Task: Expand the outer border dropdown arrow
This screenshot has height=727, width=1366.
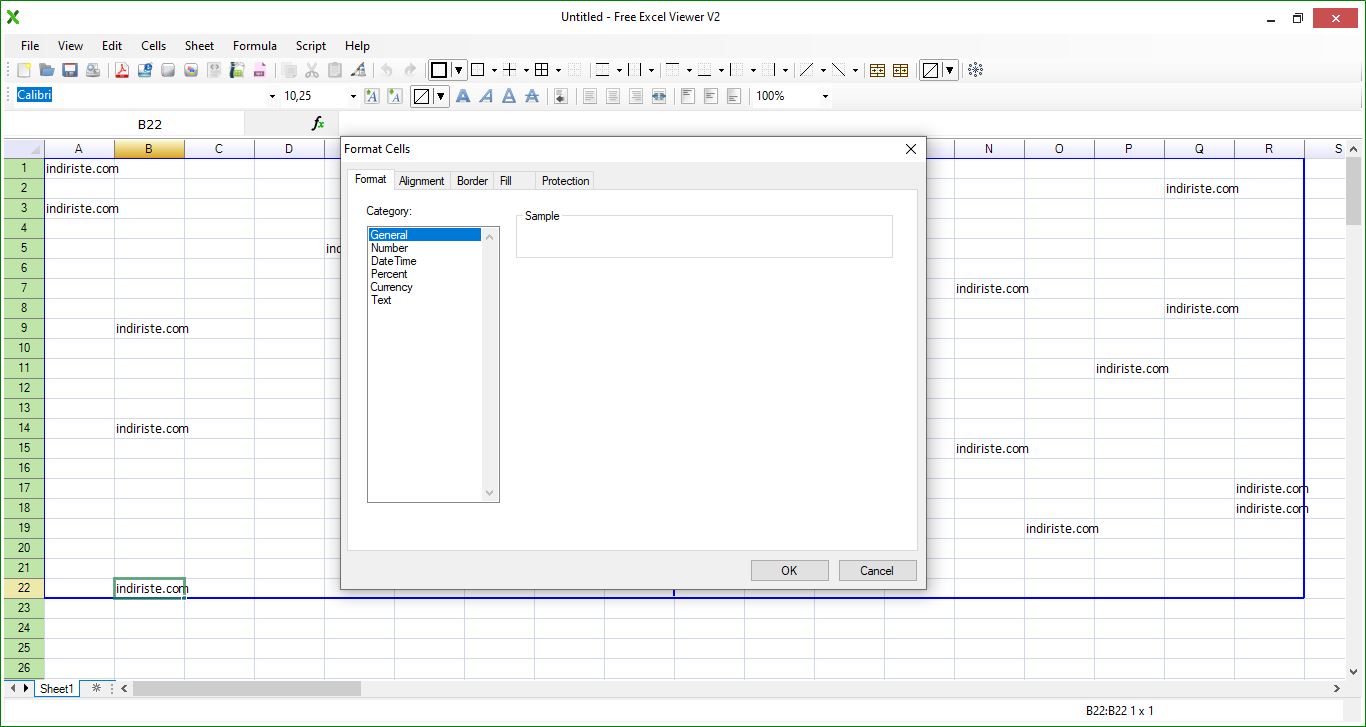Action: (x=494, y=70)
